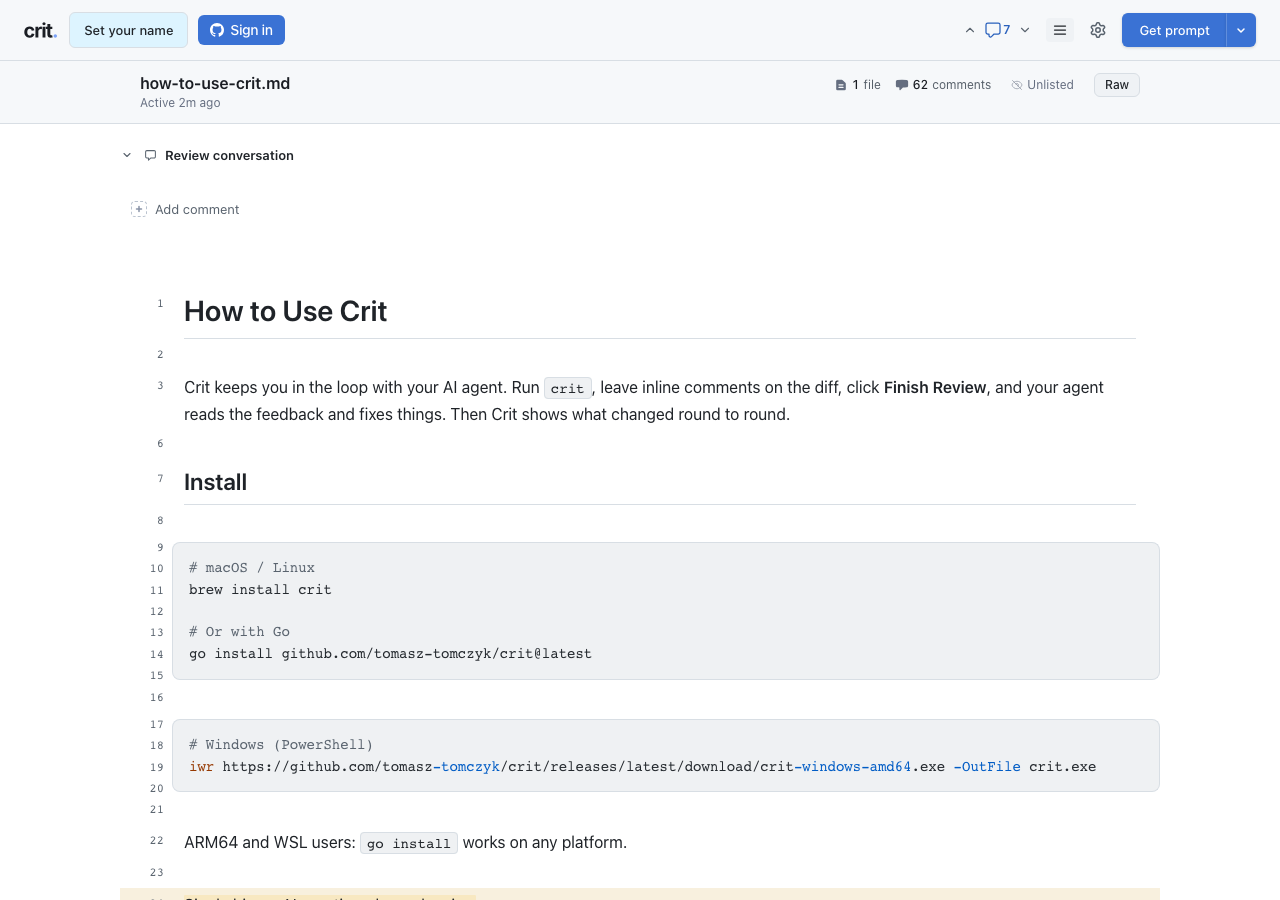Click the # macOS / Linux comment line

pos(252,567)
